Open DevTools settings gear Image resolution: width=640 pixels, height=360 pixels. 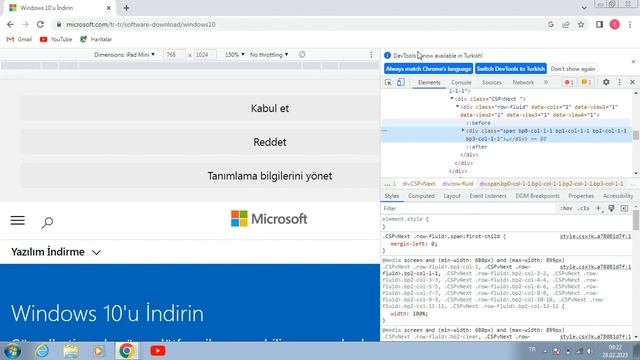pos(606,82)
